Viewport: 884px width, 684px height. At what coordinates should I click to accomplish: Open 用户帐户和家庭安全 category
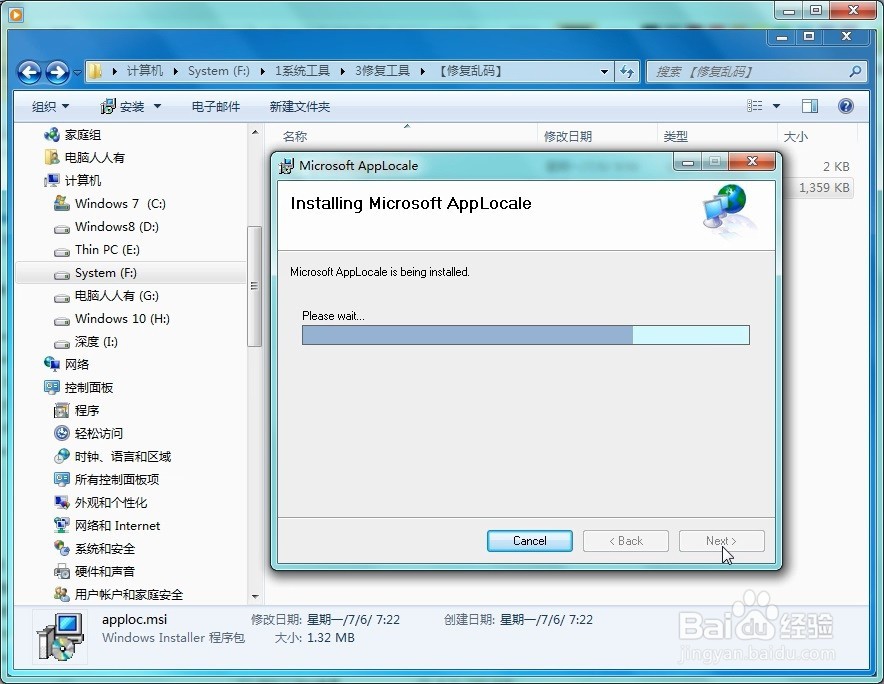118,594
